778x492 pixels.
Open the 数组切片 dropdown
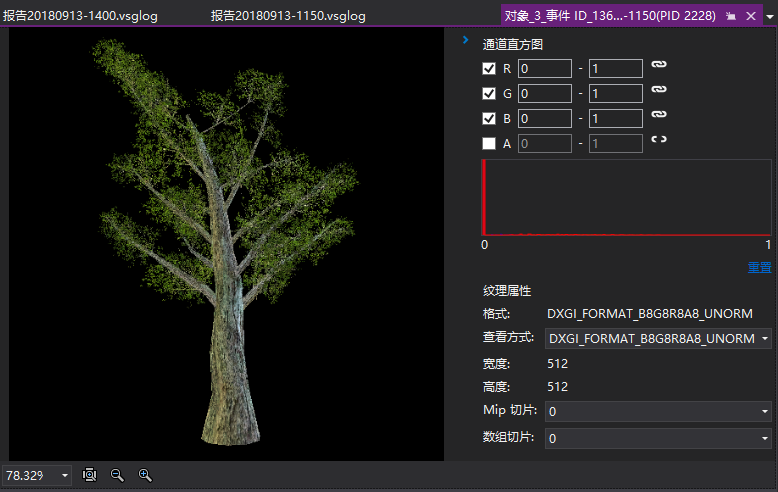pos(658,438)
